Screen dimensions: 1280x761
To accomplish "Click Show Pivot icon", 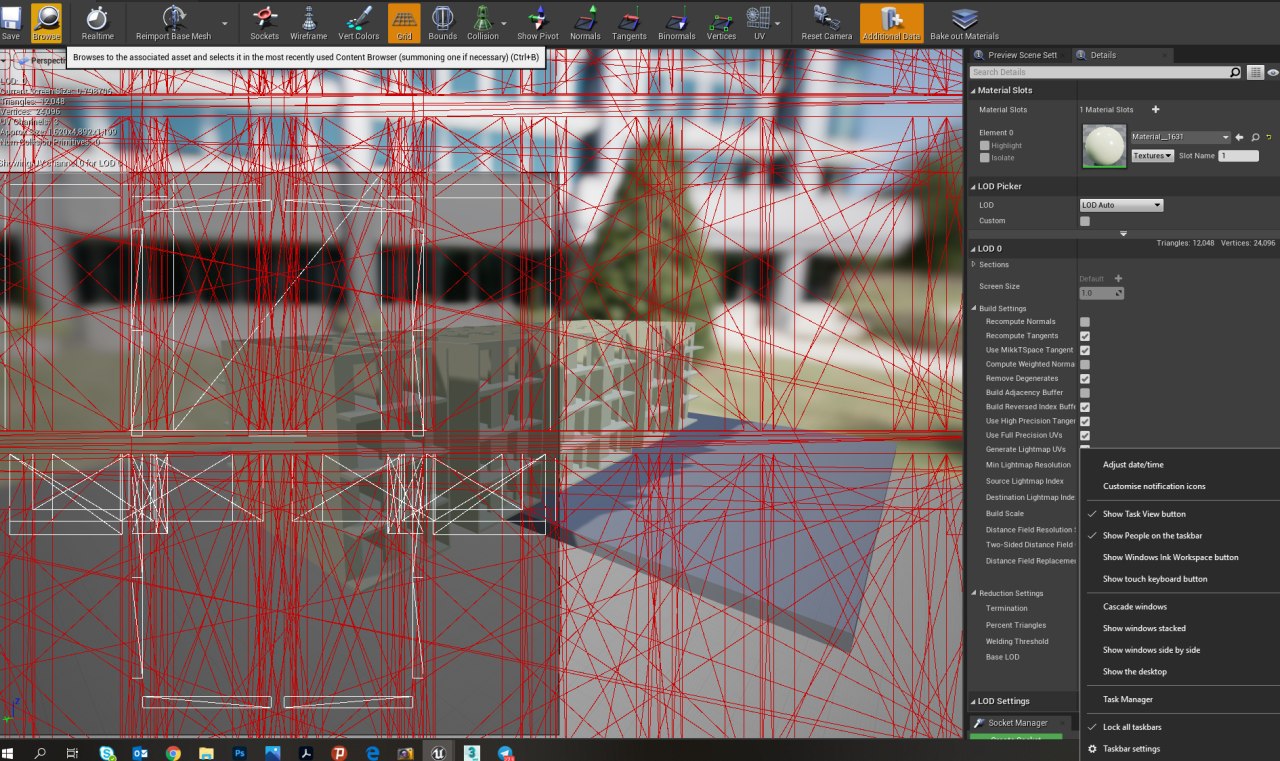I will (538, 22).
